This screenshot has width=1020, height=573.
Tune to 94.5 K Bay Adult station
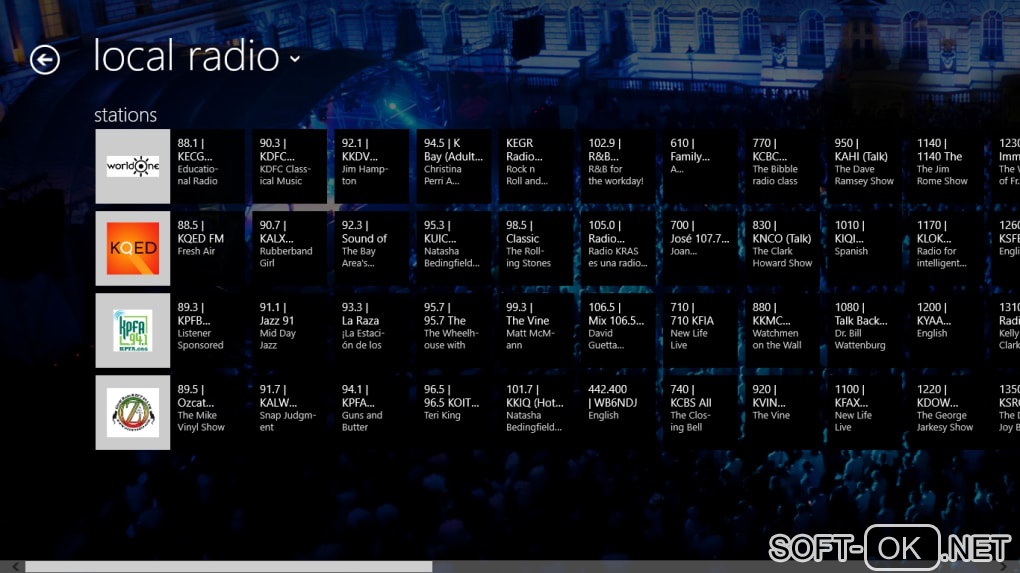point(454,167)
